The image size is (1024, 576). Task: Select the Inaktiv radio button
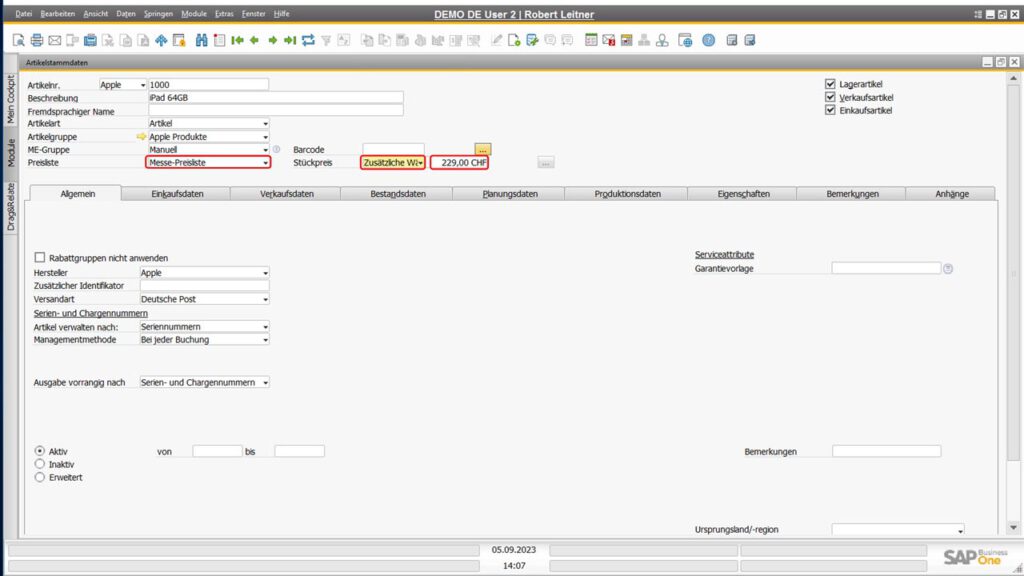pos(40,464)
